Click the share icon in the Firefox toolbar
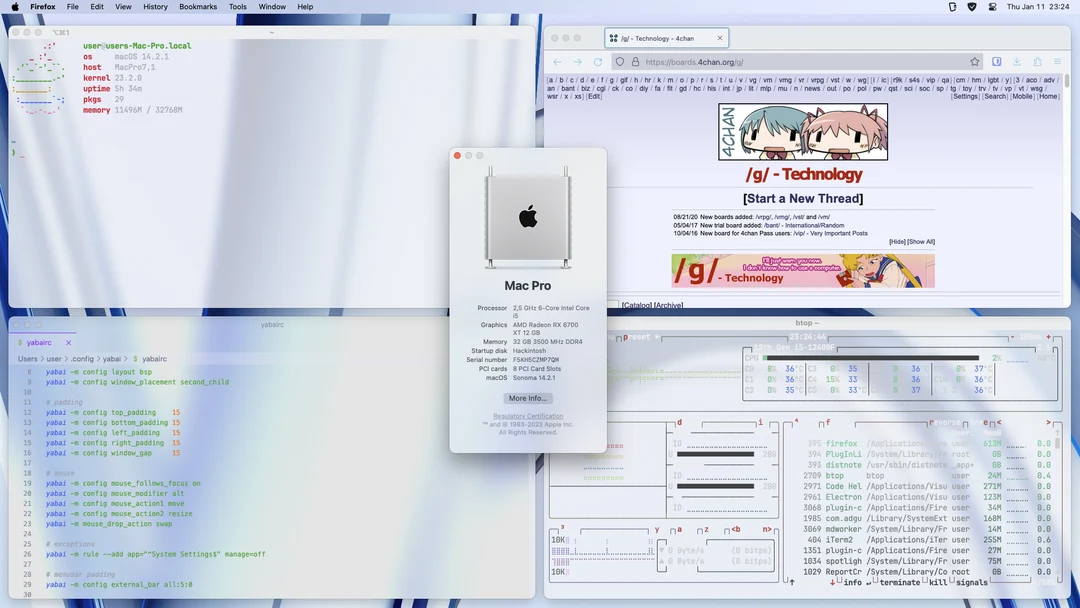The image size is (1080, 608). click(1037, 61)
